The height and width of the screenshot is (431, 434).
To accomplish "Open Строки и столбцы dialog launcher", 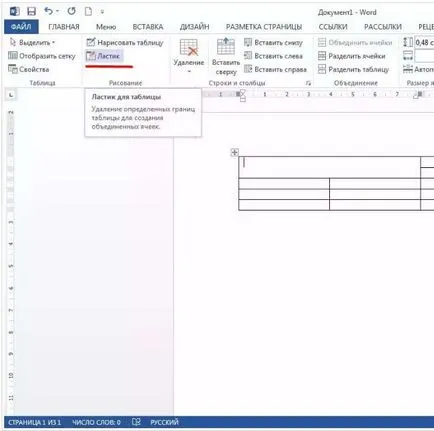I will coord(308,83).
